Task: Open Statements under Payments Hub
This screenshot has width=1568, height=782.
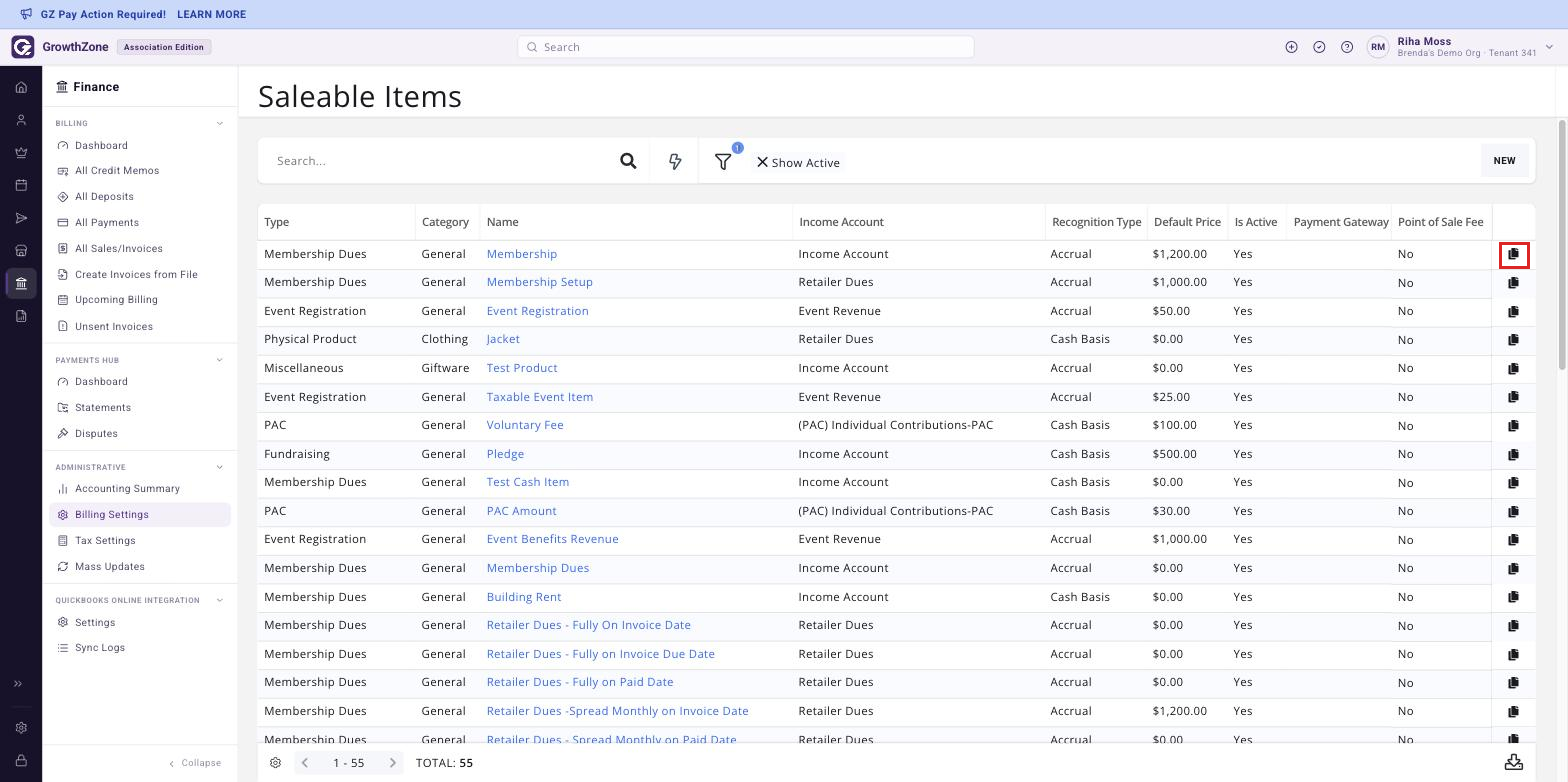Action: [x=103, y=408]
